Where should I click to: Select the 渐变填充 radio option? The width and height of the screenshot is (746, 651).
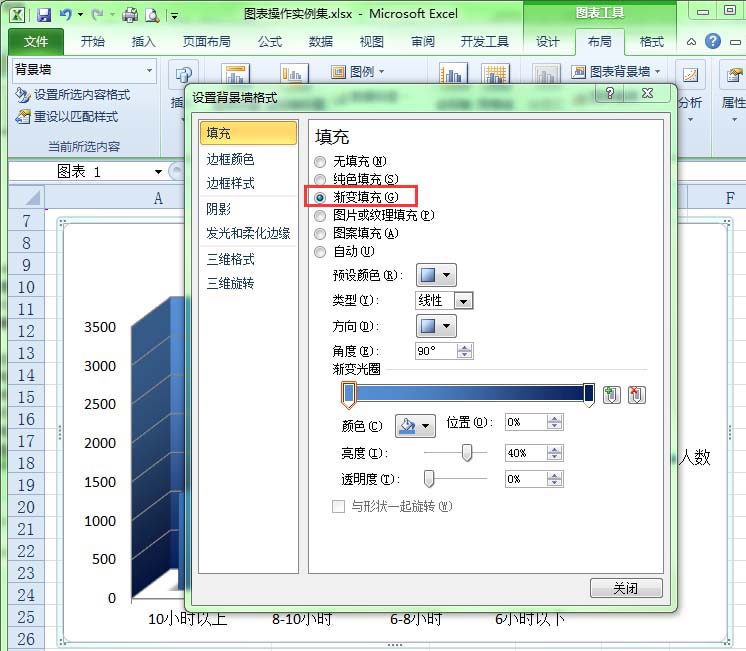click(320, 197)
